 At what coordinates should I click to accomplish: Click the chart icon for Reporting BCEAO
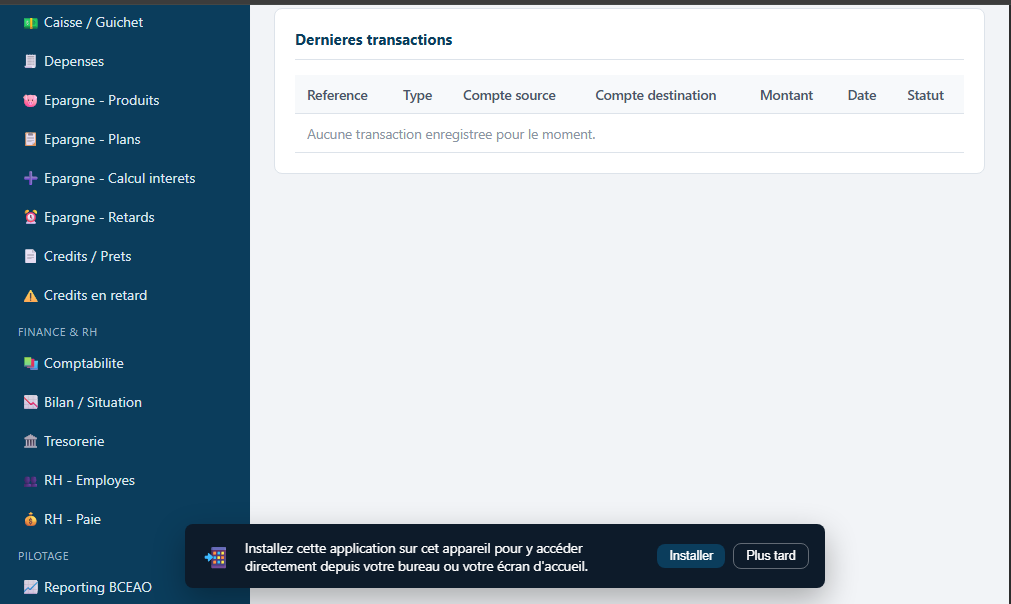[x=30, y=587]
